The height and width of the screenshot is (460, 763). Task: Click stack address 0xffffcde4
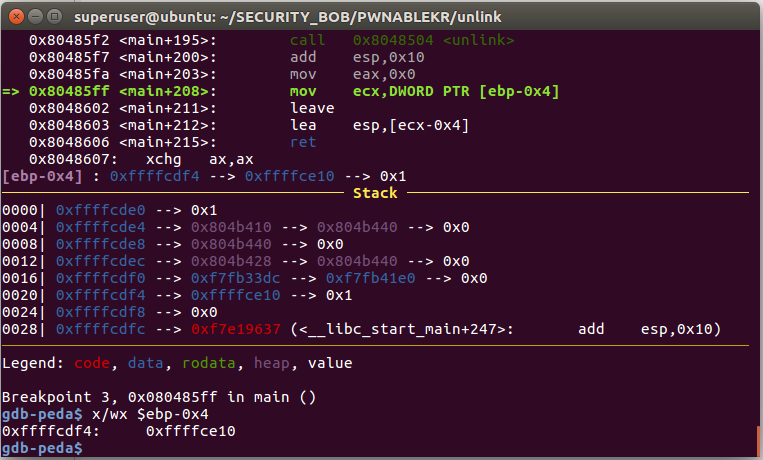(x=100, y=227)
